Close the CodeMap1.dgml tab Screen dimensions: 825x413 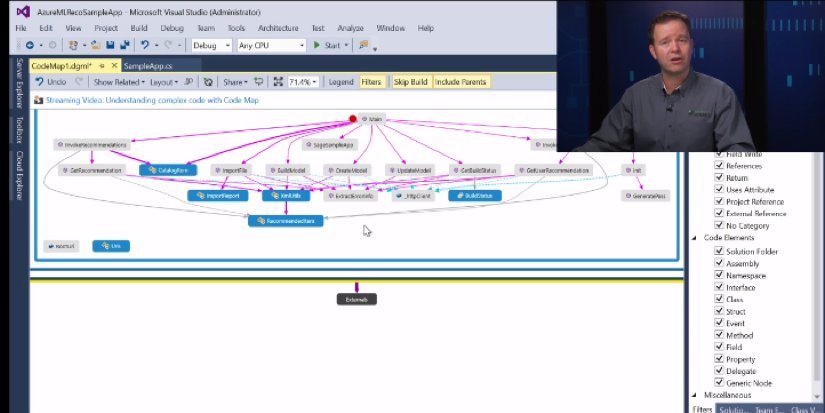click(x=114, y=66)
